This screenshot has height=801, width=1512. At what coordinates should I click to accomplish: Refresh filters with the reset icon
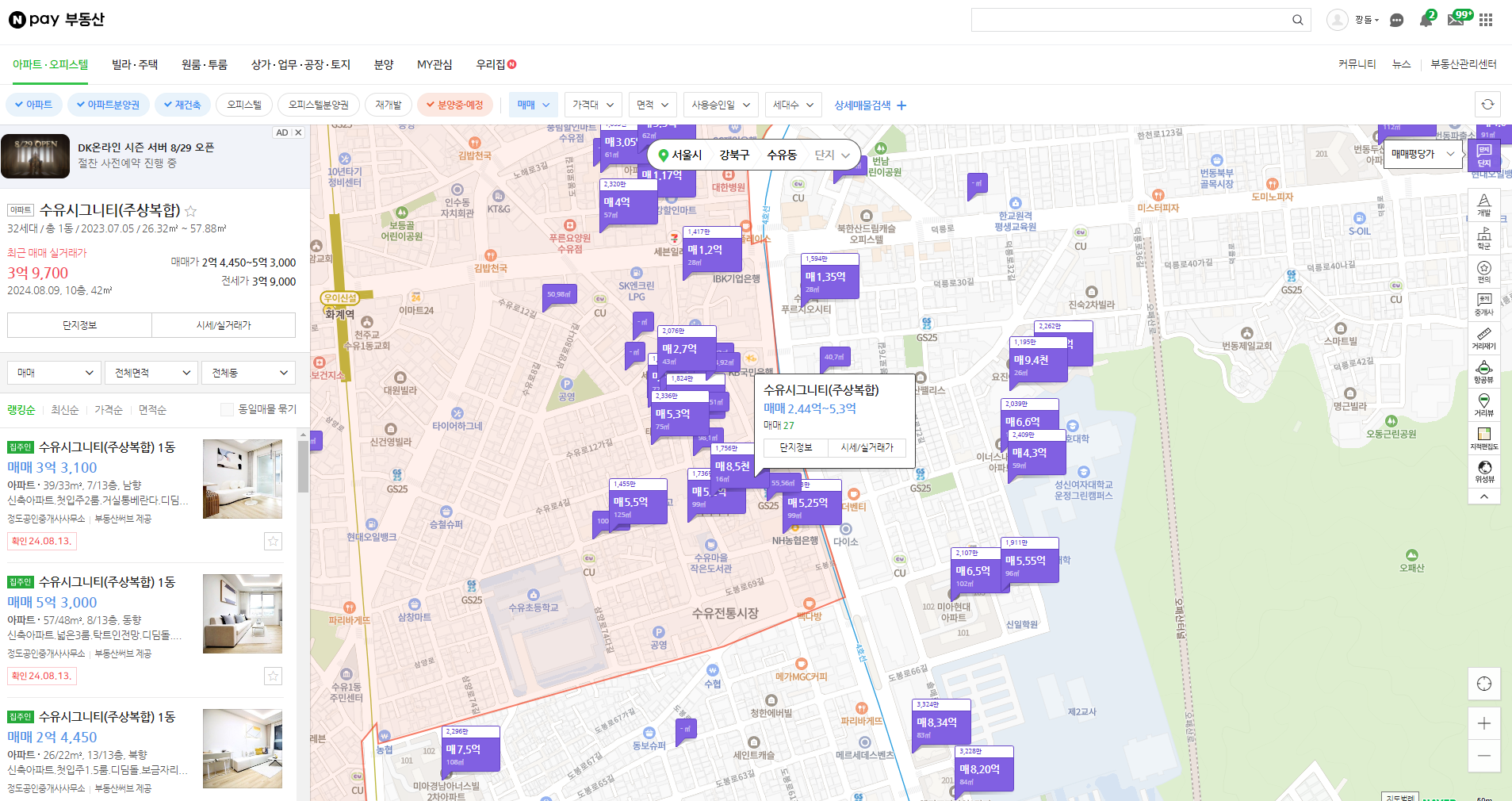1487,105
